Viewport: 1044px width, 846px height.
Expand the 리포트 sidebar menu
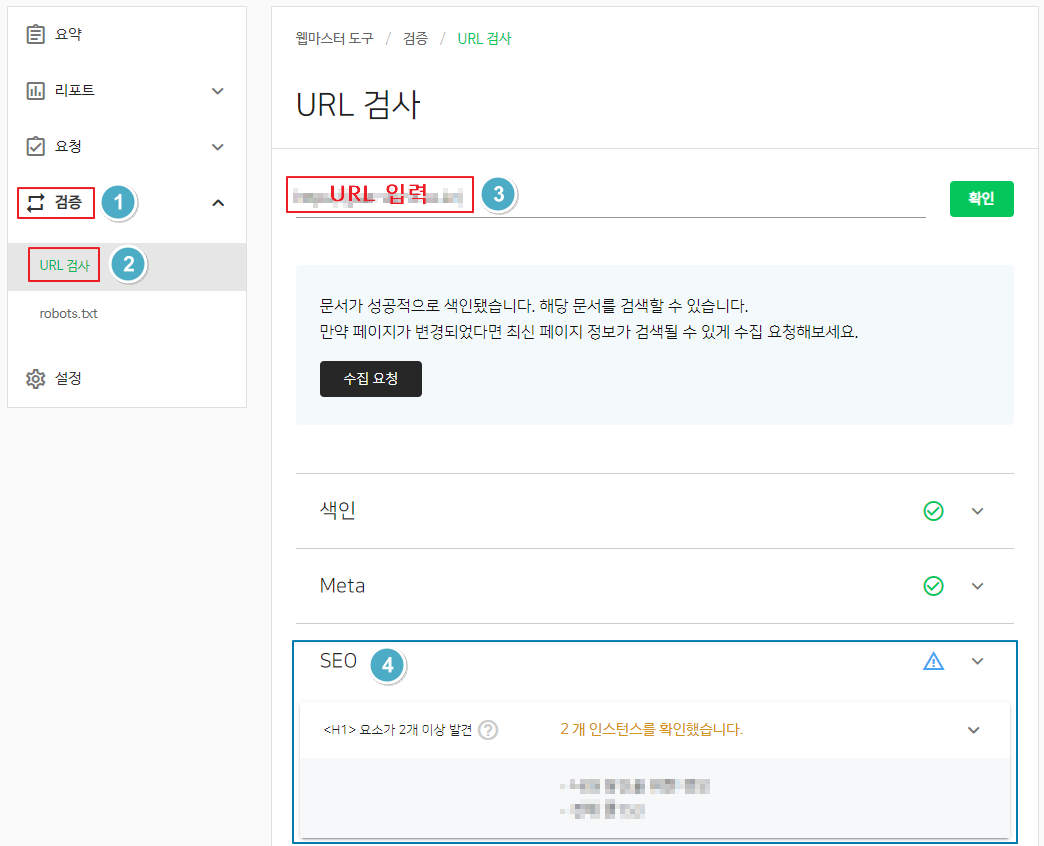coord(217,90)
